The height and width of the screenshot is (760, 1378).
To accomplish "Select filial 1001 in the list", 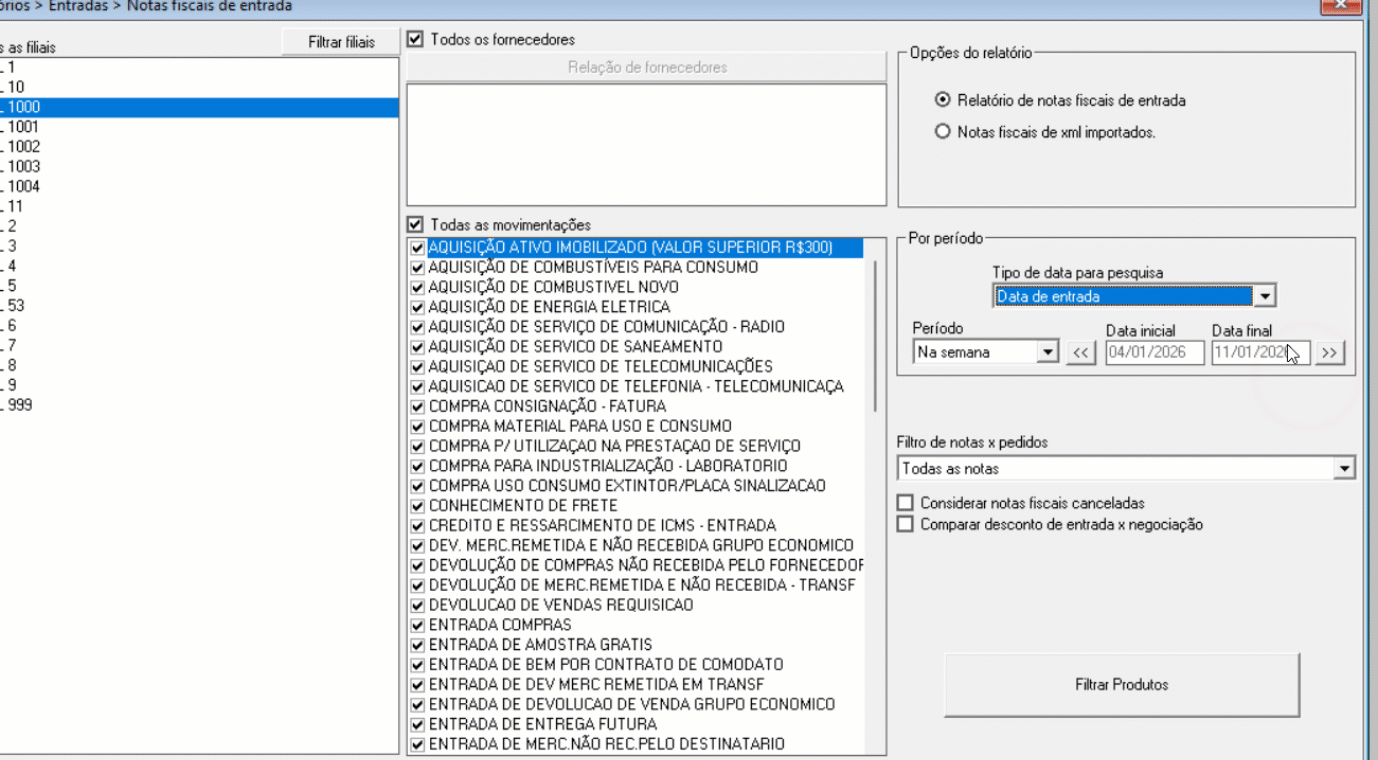I will coord(199,127).
